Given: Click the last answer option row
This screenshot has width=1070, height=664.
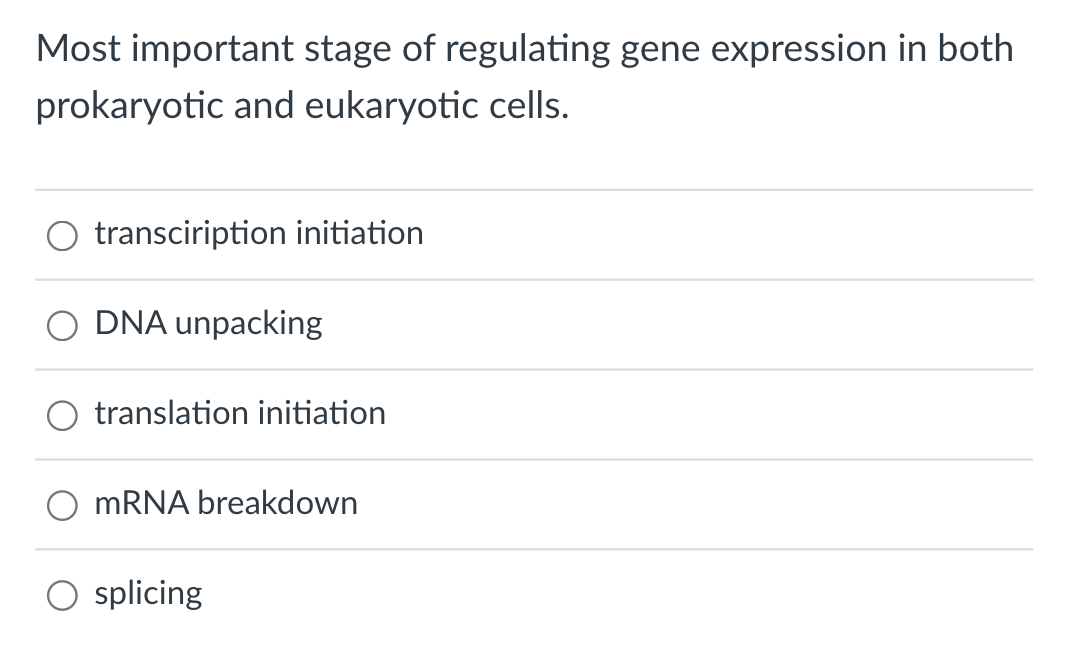Looking at the screenshot, I should (x=535, y=594).
